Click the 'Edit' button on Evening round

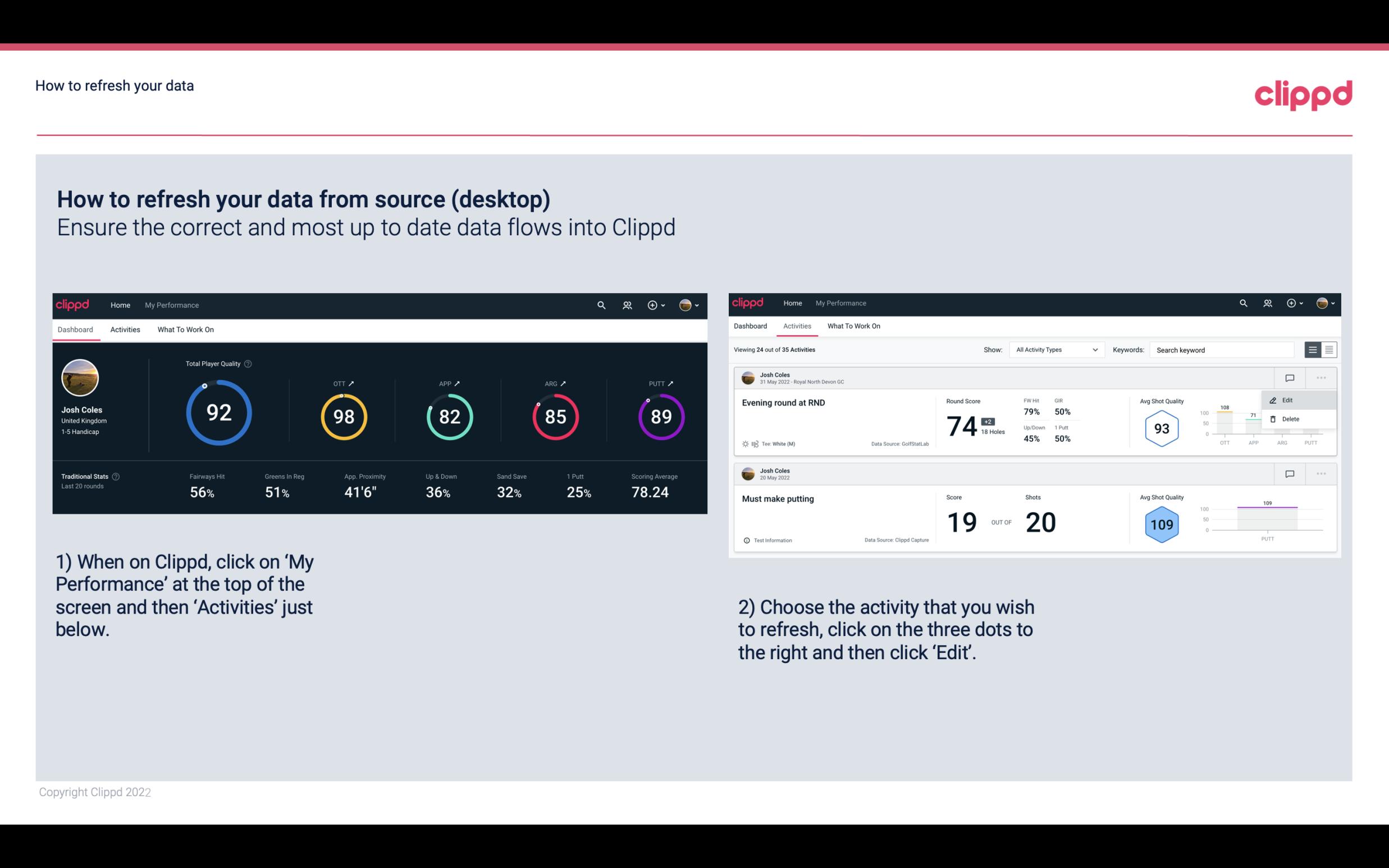click(x=1292, y=399)
